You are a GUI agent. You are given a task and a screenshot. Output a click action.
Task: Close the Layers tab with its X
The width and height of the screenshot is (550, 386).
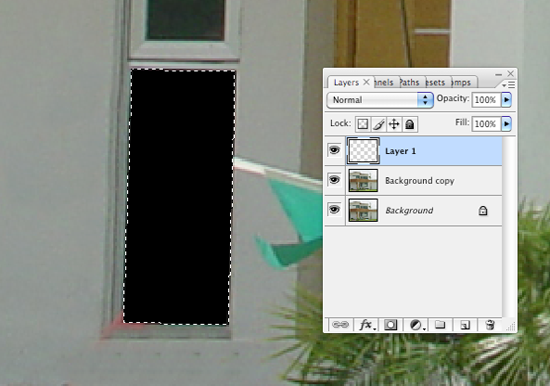pyautogui.click(x=366, y=82)
